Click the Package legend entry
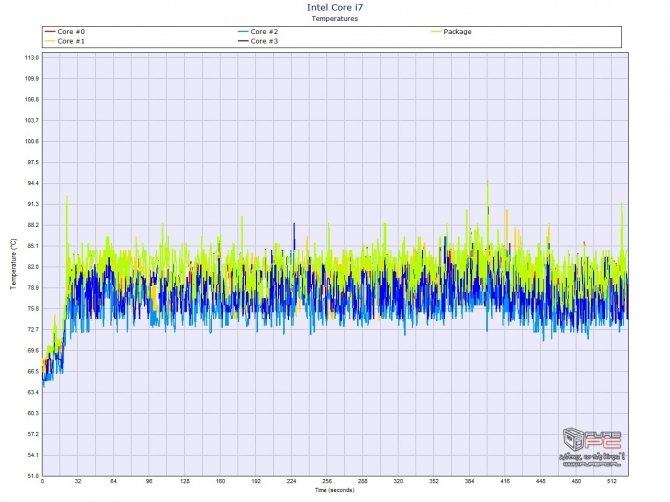Image resolution: width=670 pixels, height=502 pixels. click(452, 32)
